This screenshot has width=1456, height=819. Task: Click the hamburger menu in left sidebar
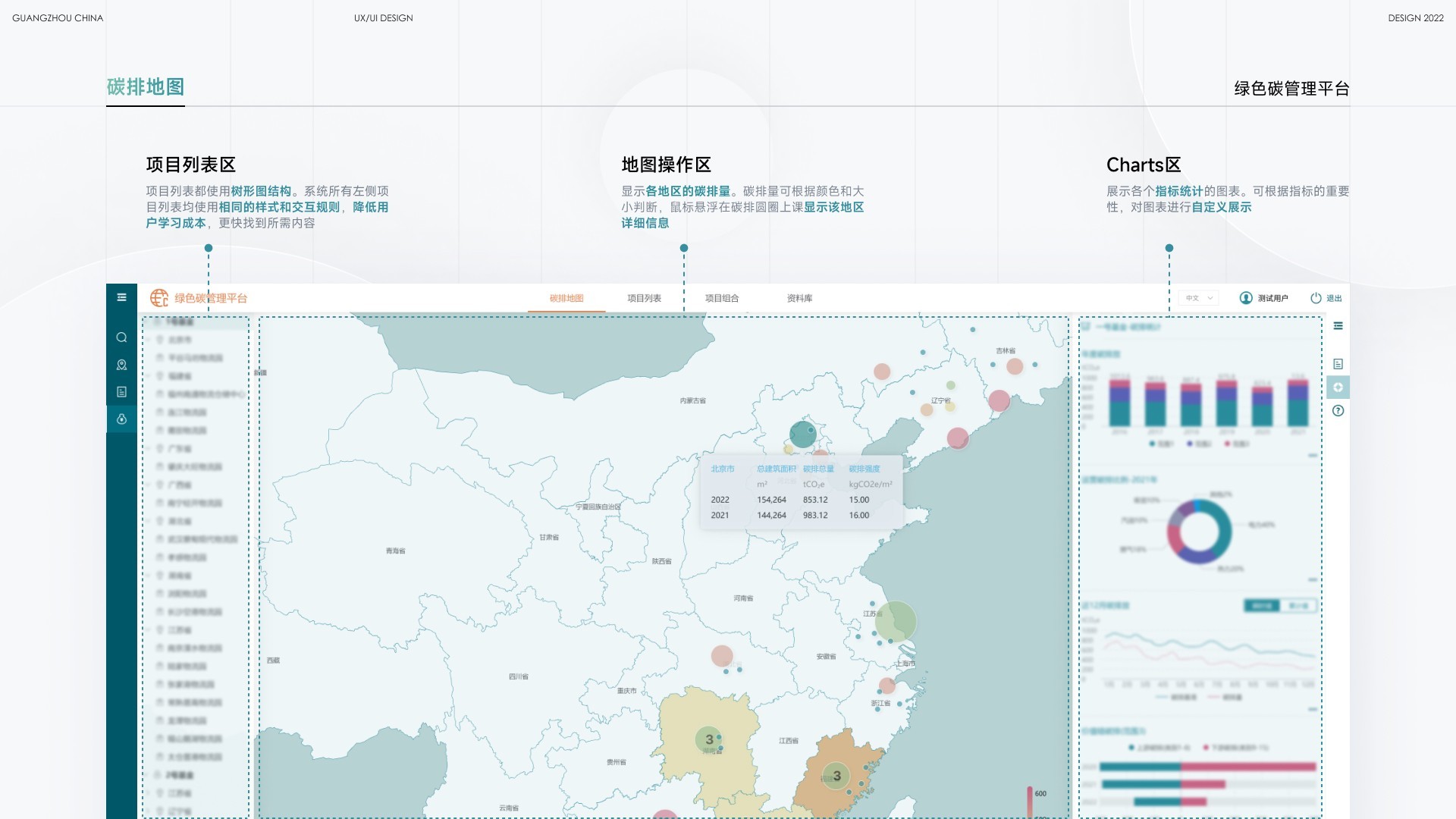[x=121, y=297]
